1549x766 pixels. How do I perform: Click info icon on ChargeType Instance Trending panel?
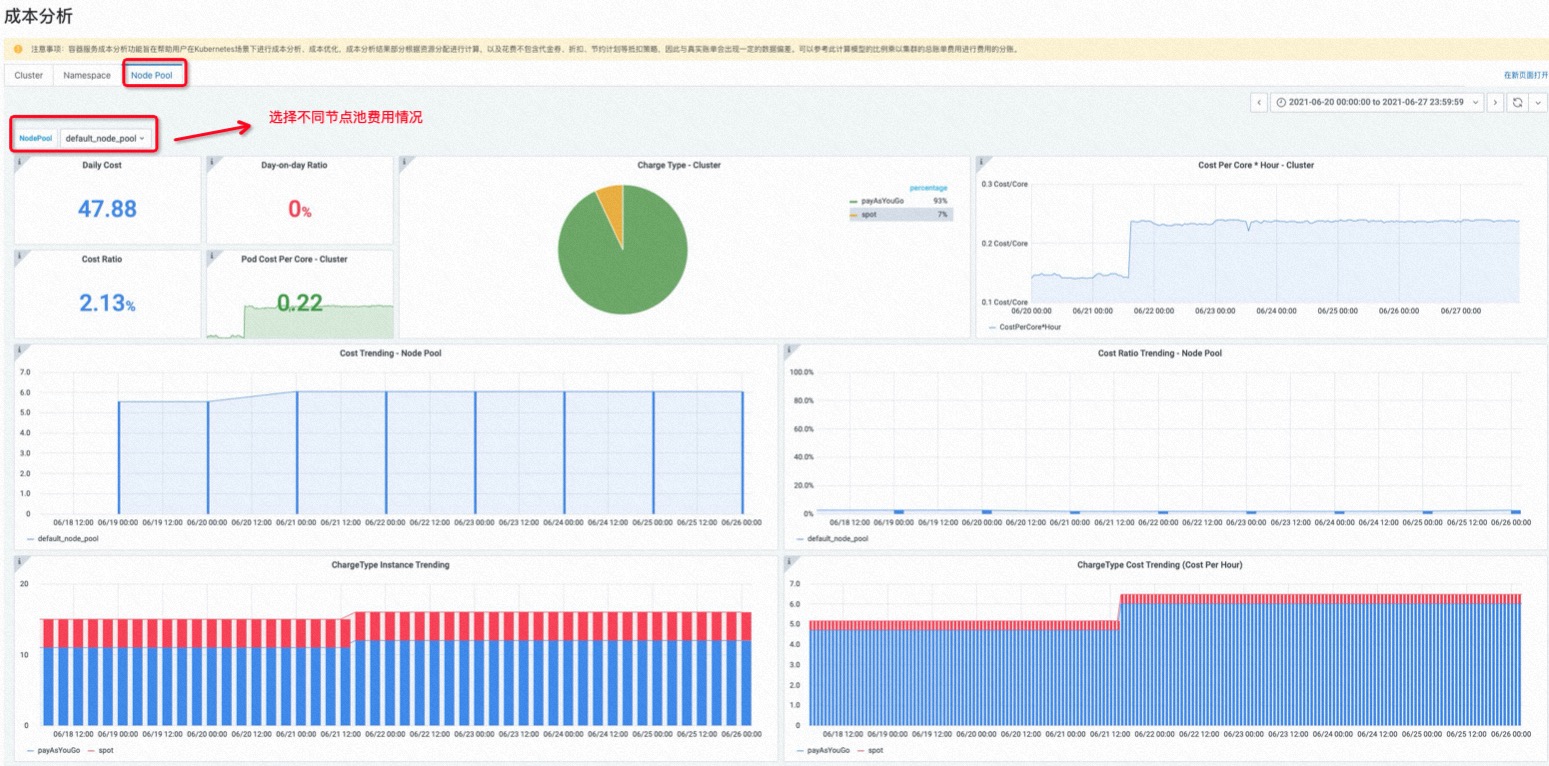pos(20,562)
